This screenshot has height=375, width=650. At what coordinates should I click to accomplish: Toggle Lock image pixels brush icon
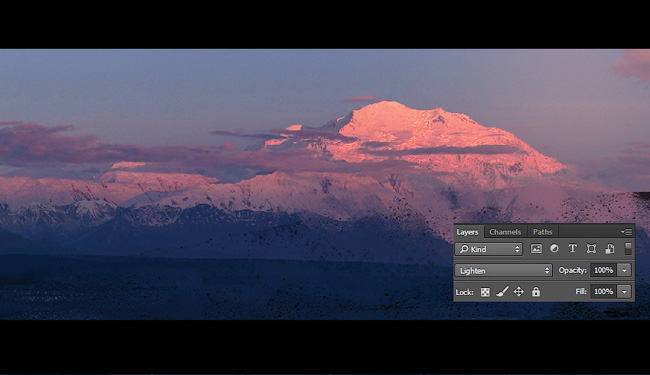click(x=502, y=292)
